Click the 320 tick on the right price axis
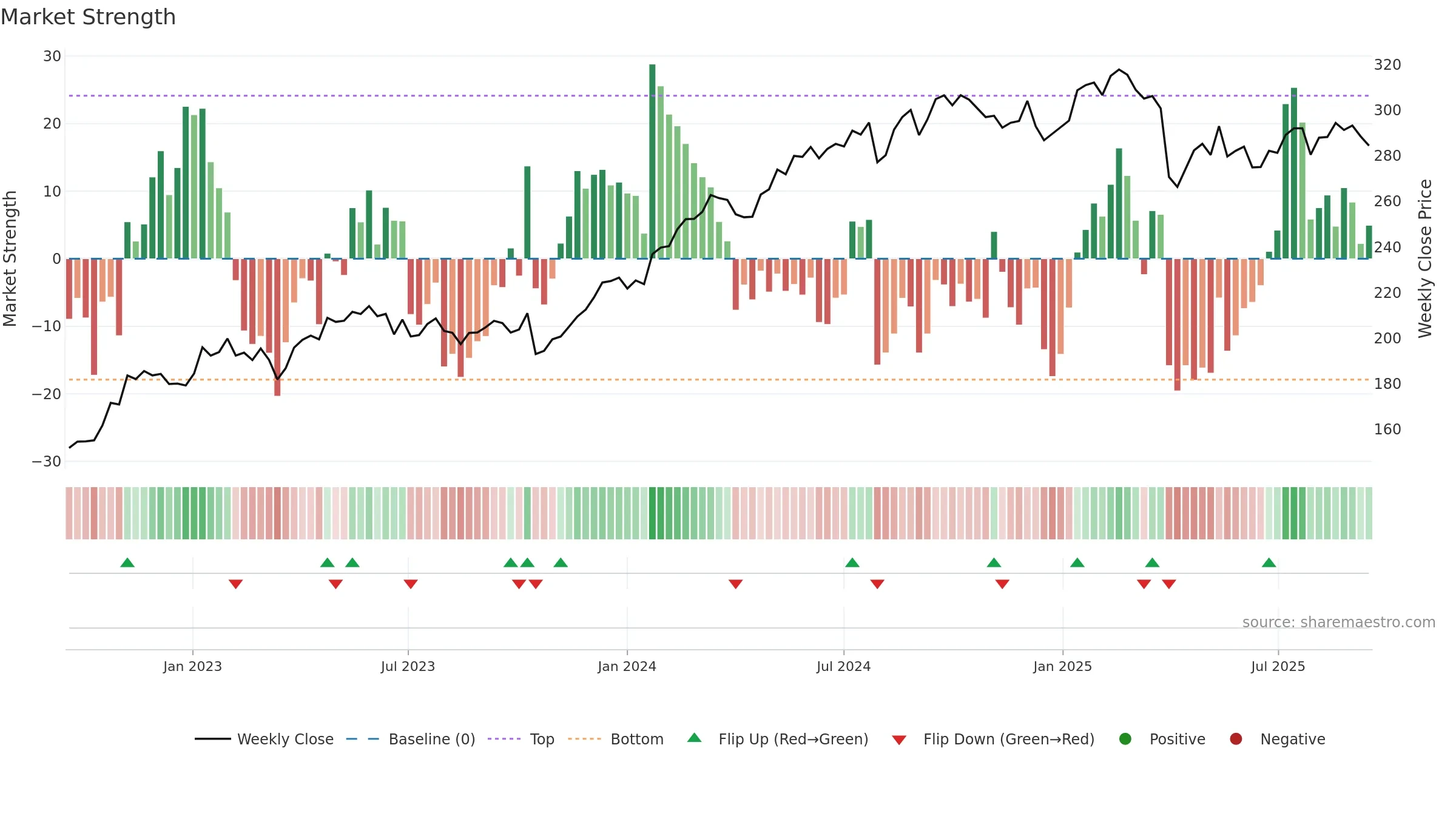The height and width of the screenshot is (819, 1456). [1387, 65]
